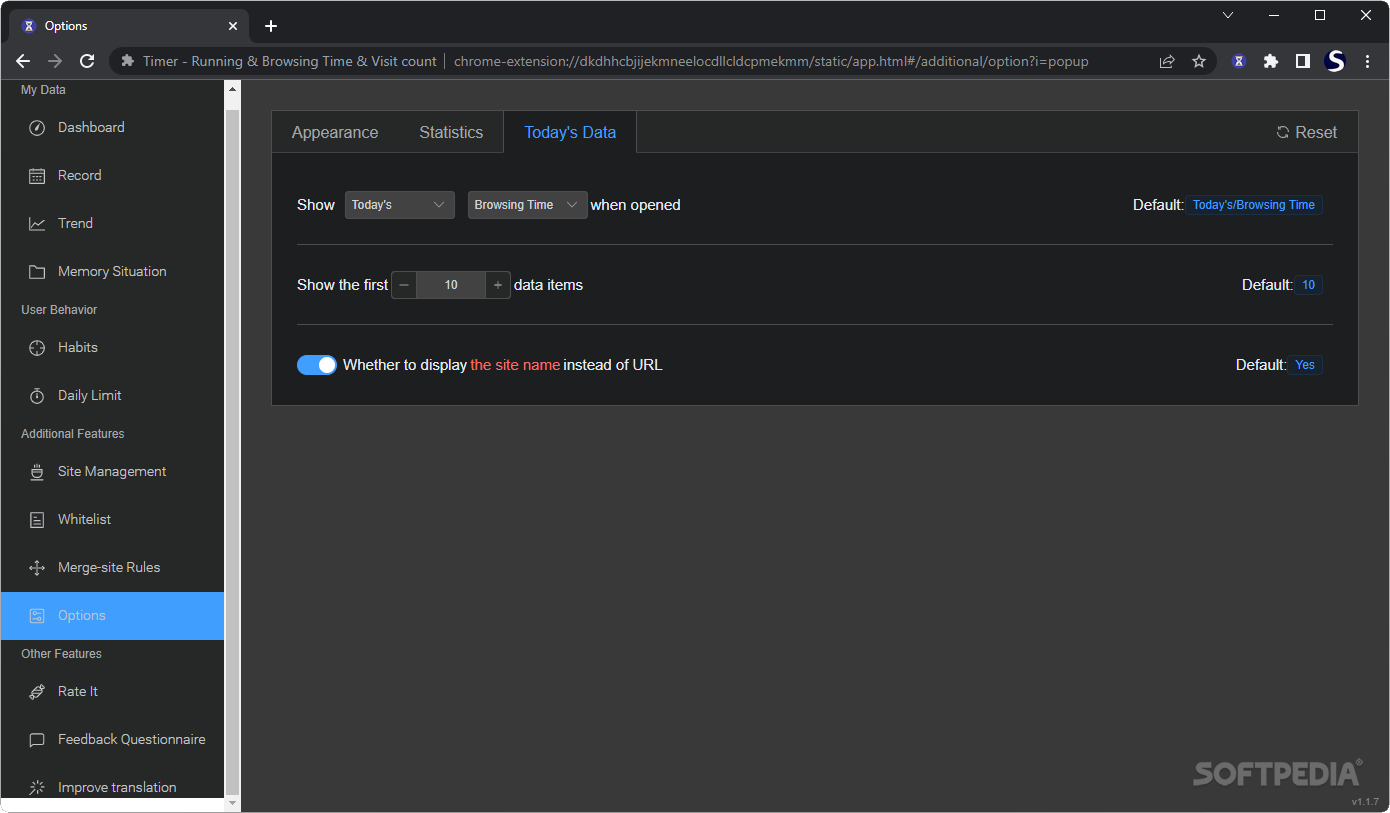1390x813 pixels.
Task: Open the Browsing Time type dropdown
Action: point(528,205)
